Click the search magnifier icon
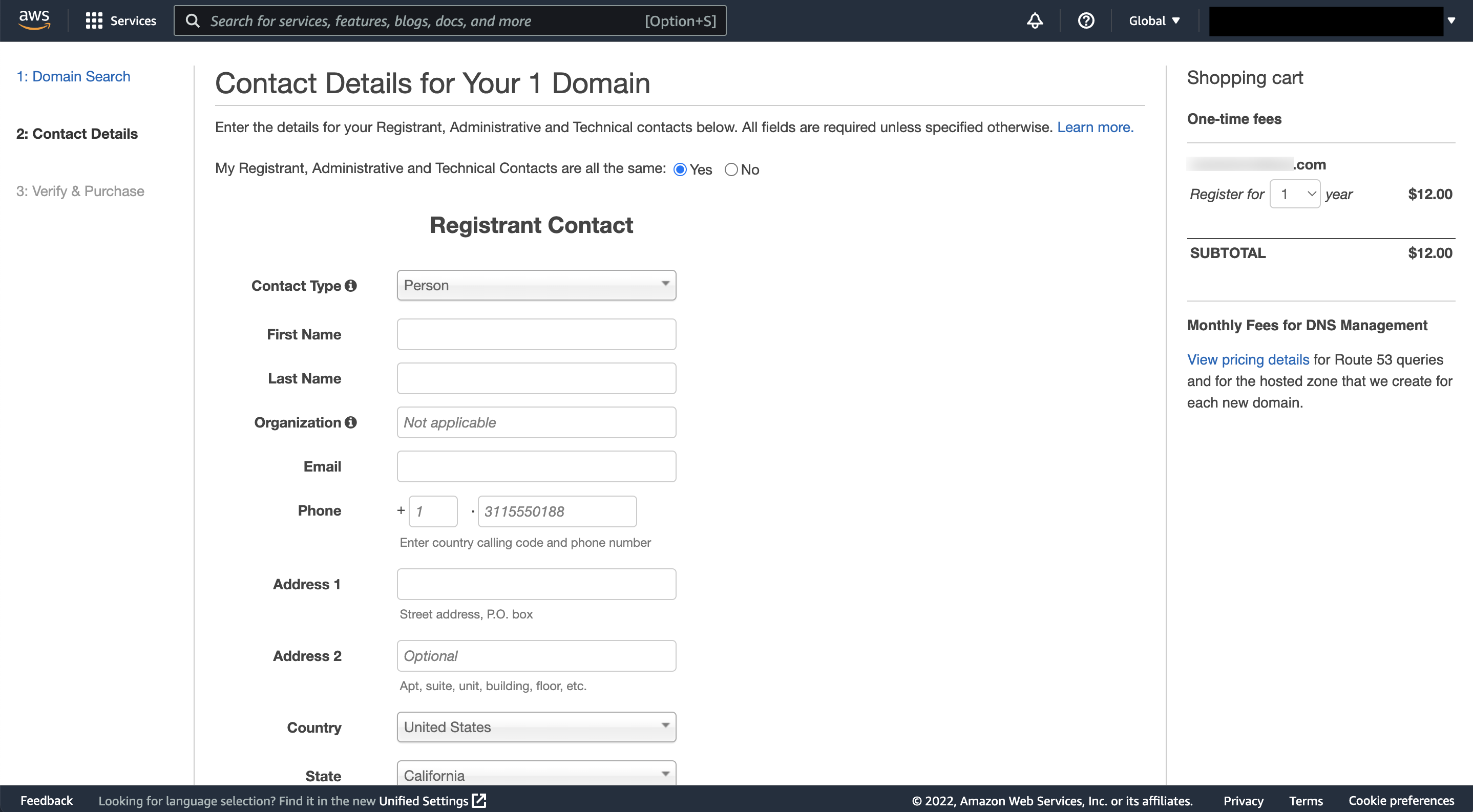The height and width of the screenshot is (812, 1473). tap(193, 20)
